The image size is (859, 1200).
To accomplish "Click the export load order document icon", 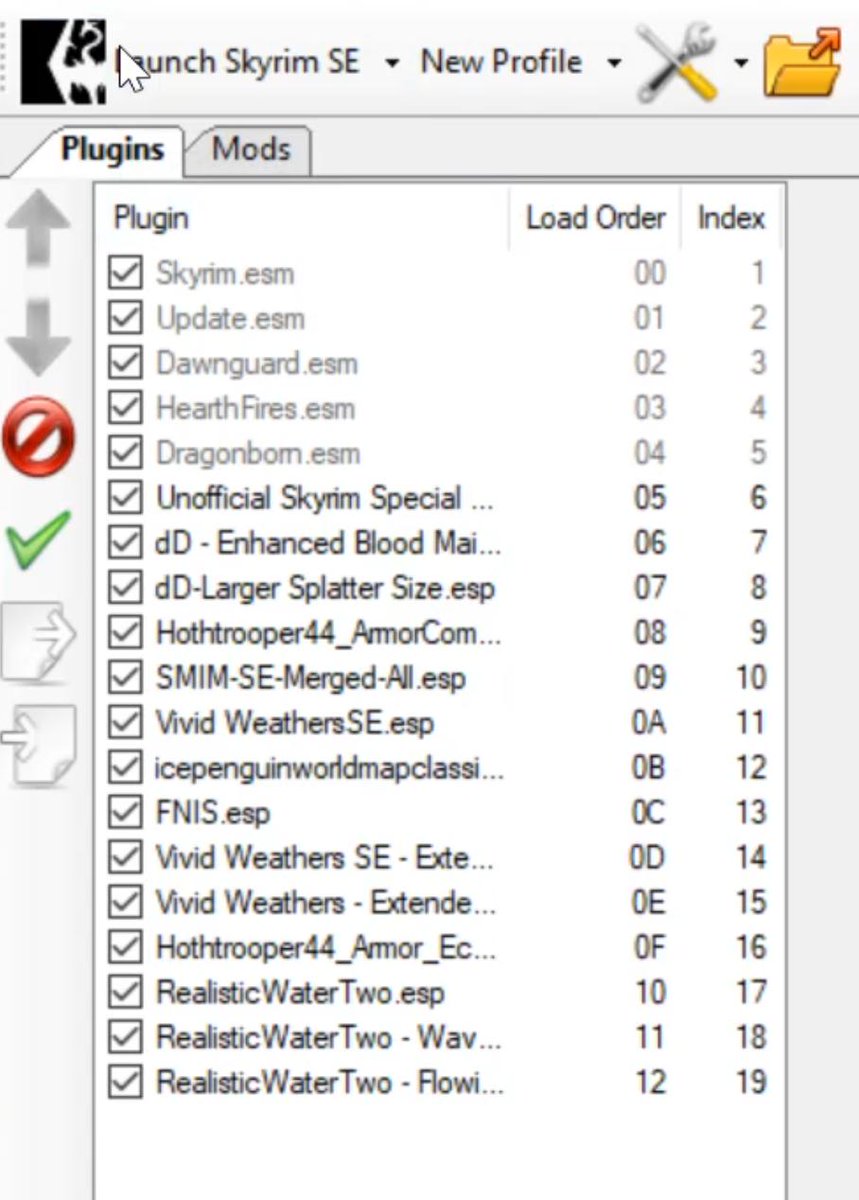I will (39, 642).
